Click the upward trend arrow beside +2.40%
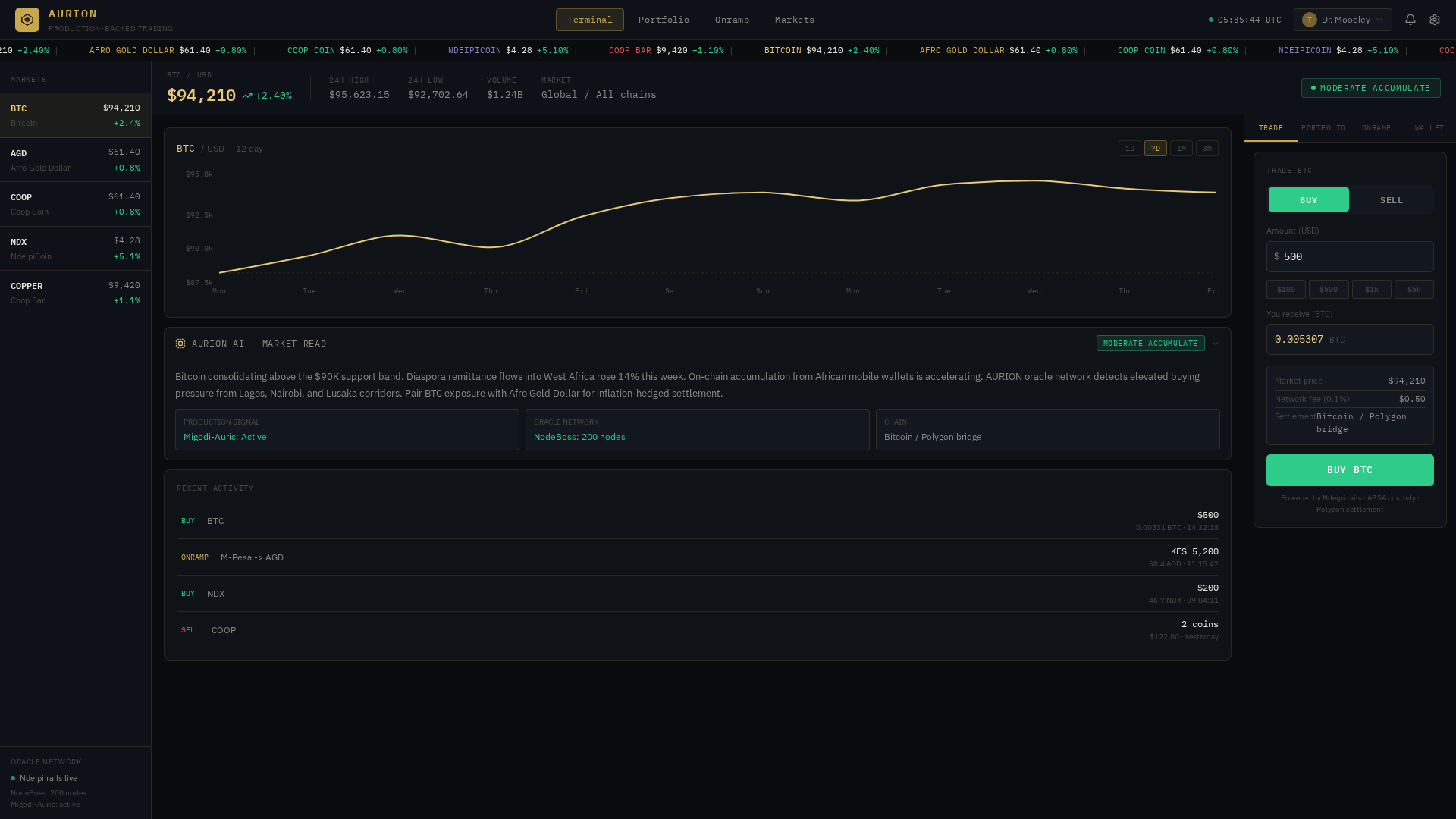Viewport: 1456px width, 819px height. (x=246, y=96)
